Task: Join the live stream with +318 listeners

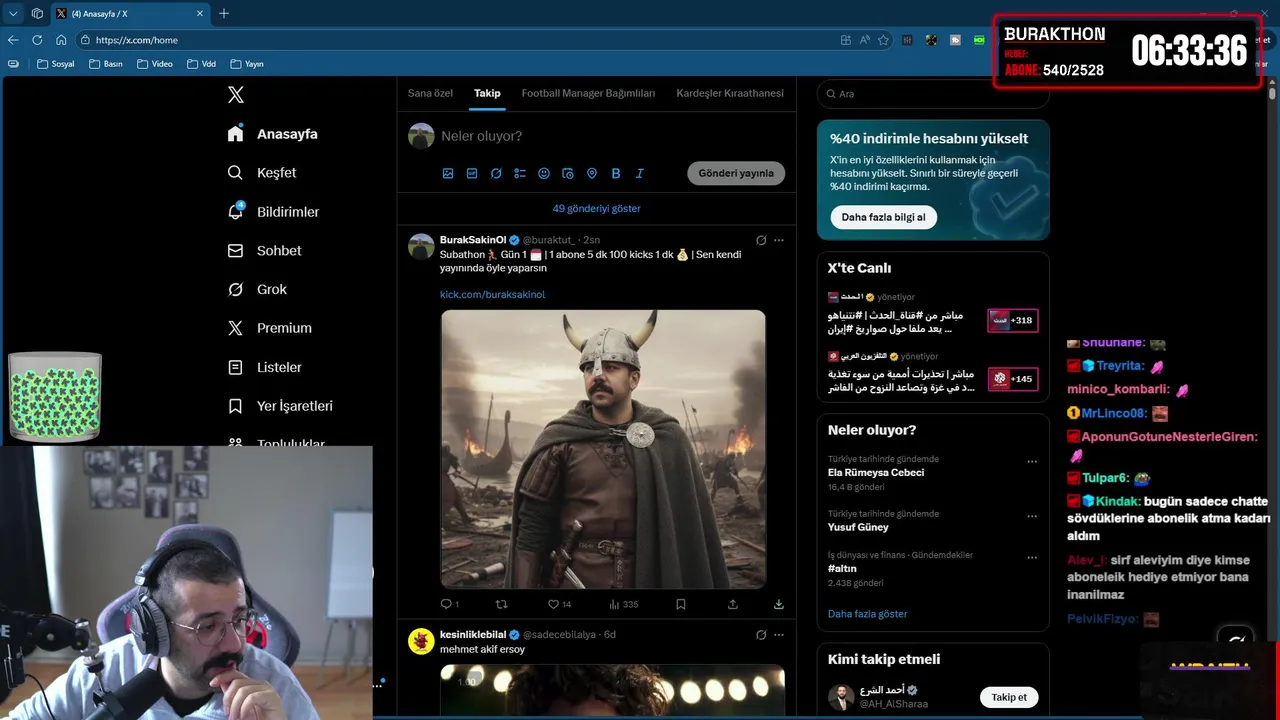Action: point(1012,320)
